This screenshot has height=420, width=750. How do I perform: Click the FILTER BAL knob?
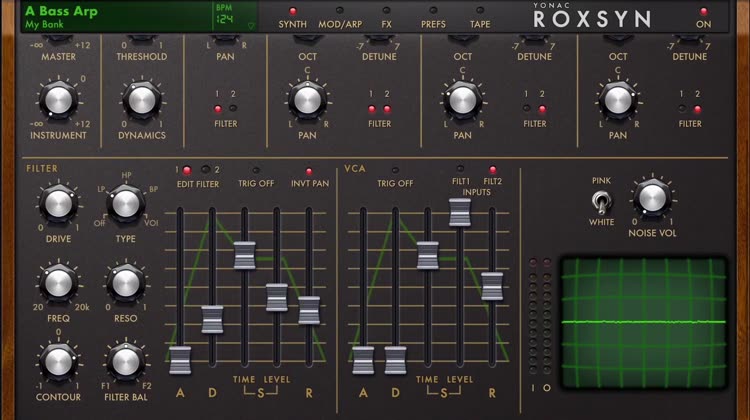click(x=125, y=362)
